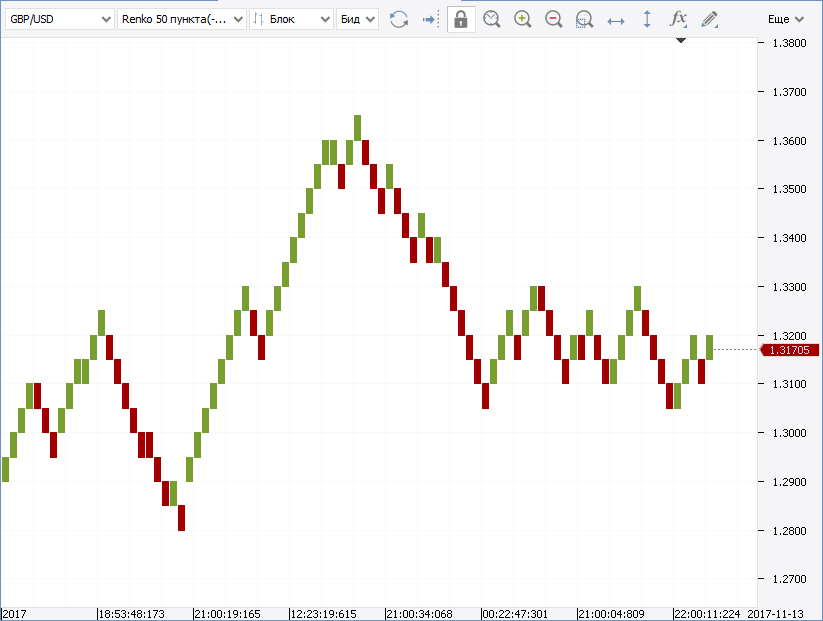Open the Блок chart type dropdown
823x621 pixels.
click(x=291, y=19)
